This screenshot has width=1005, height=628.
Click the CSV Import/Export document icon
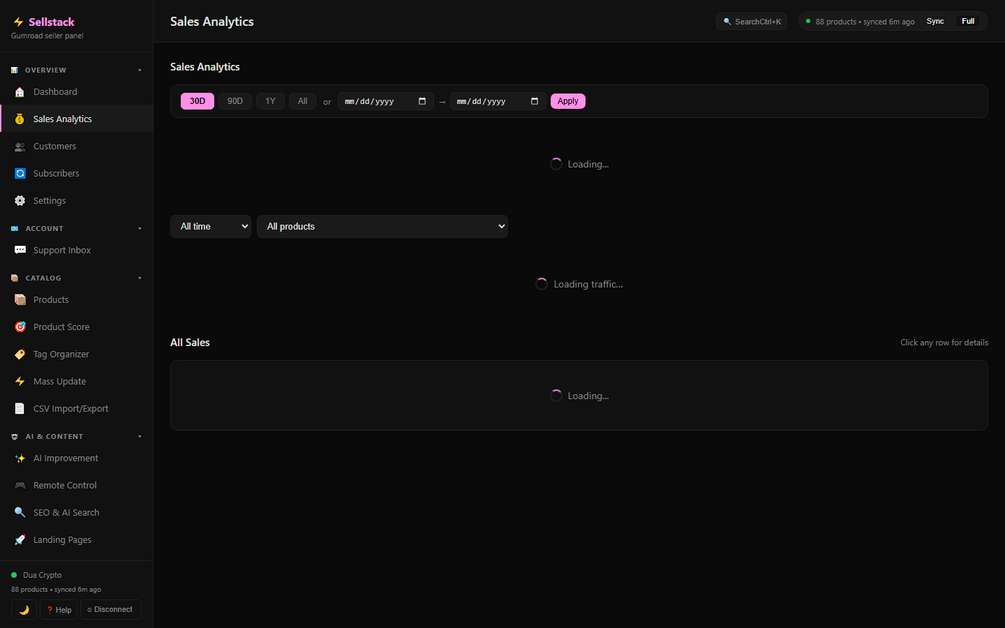pos(20,409)
